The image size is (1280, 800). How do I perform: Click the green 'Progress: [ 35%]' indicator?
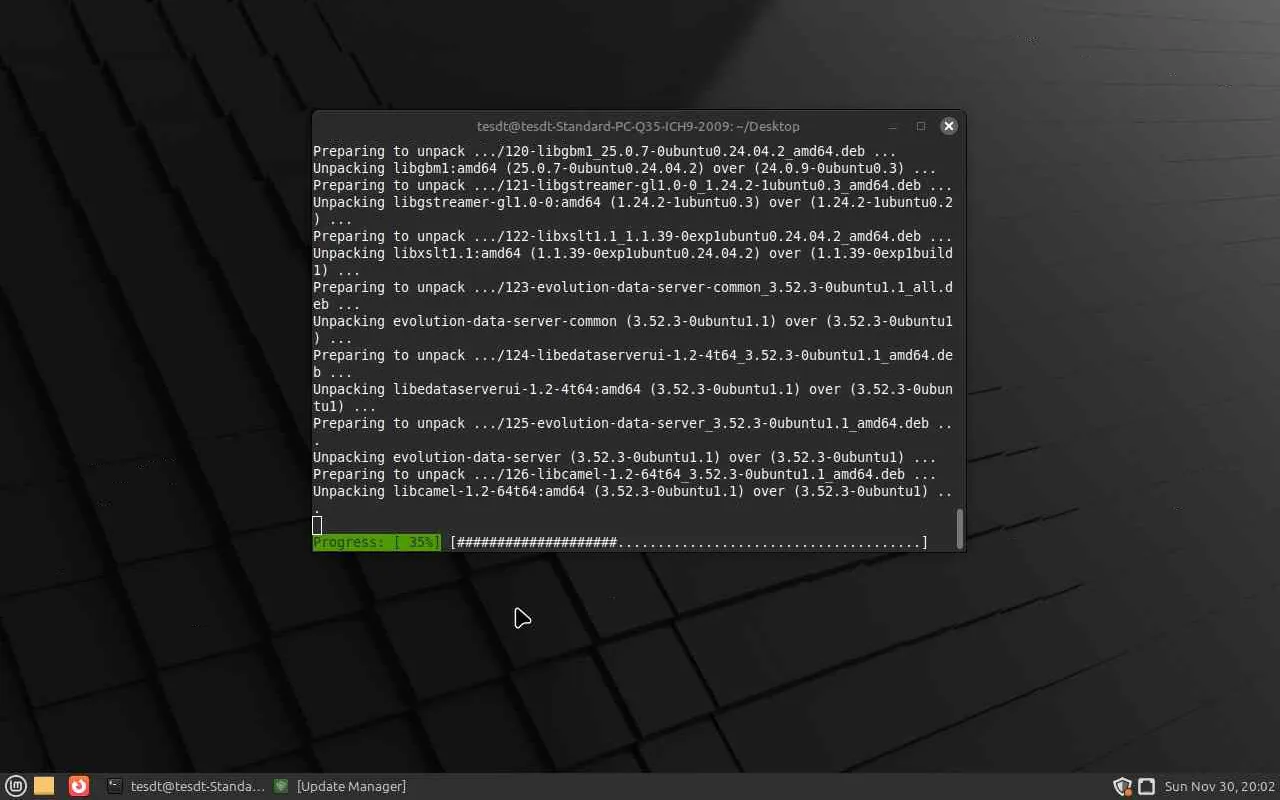pyautogui.click(x=377, y=542)
